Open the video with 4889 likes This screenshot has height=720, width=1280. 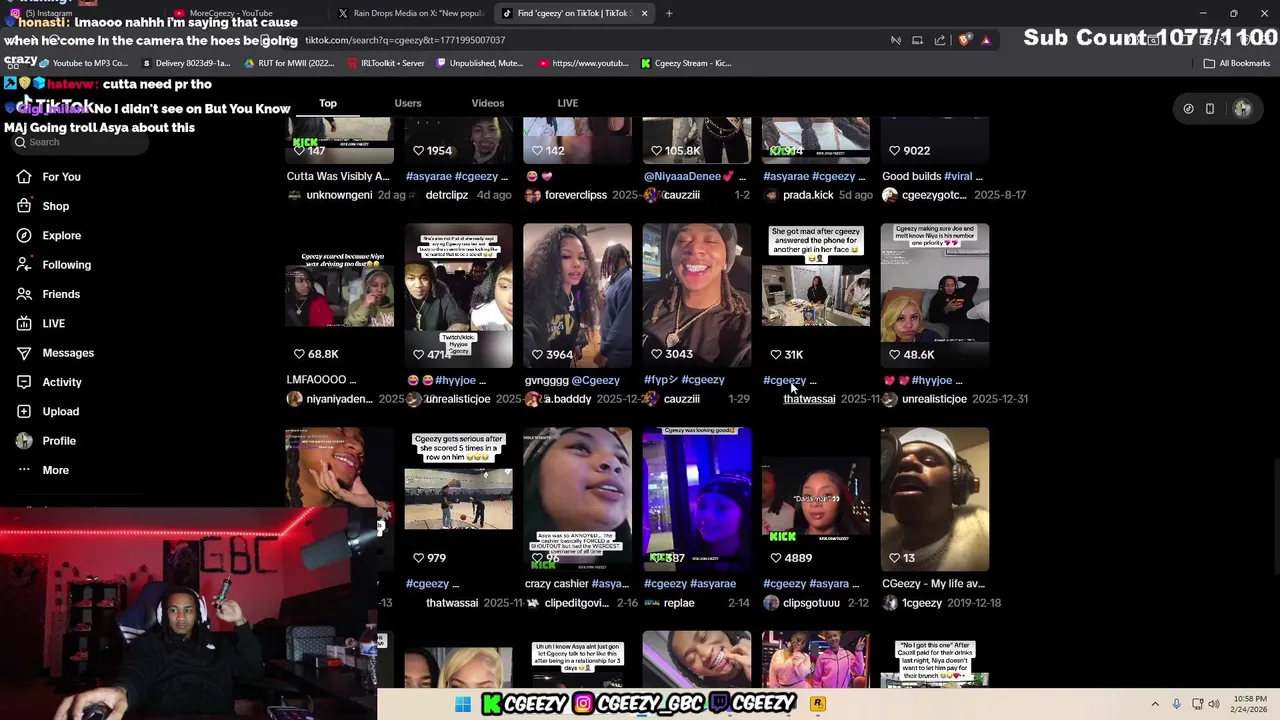(x=816, y=499)
